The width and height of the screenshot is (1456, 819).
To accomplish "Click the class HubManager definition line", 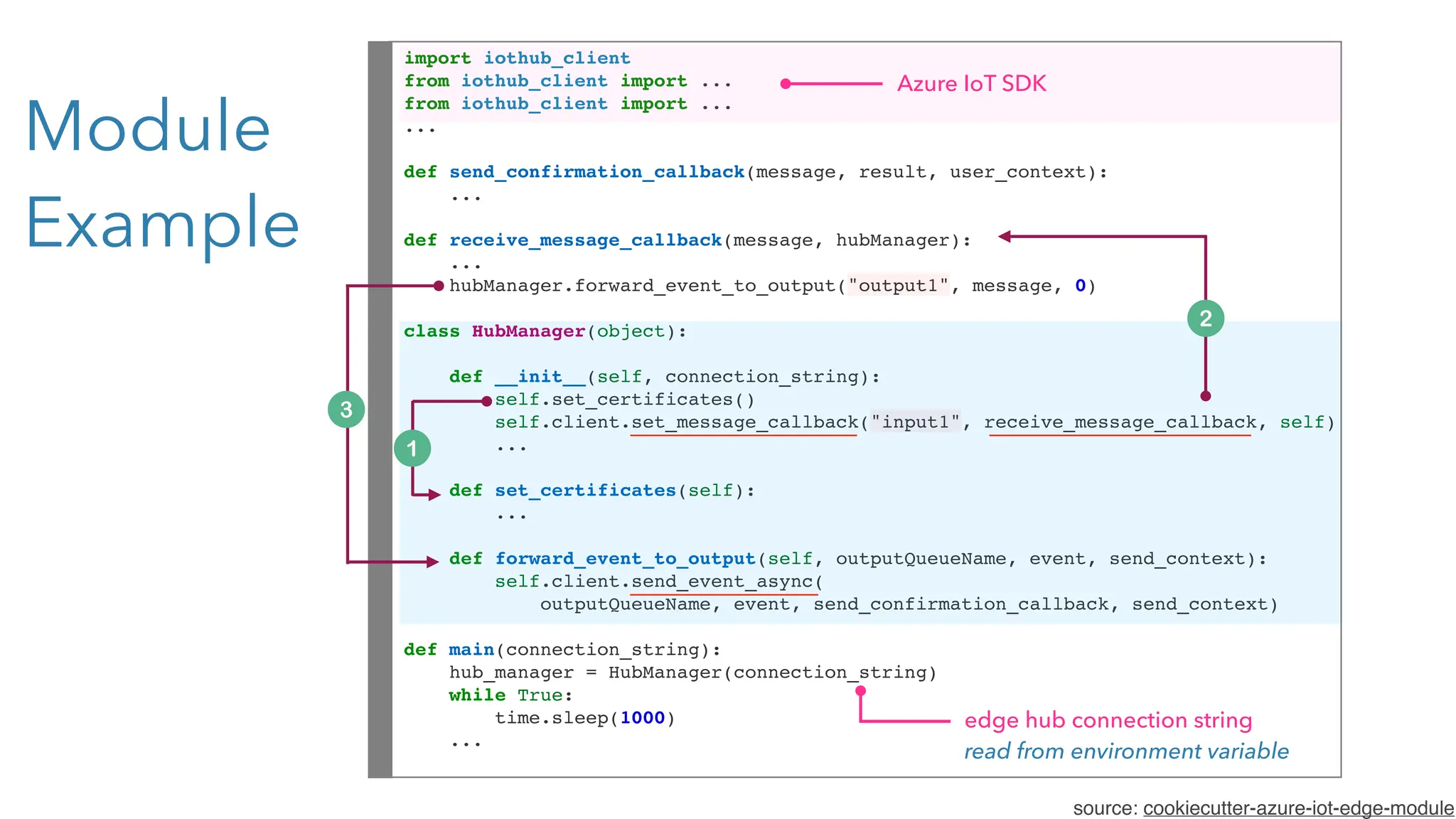I will [x=545, y=331].
